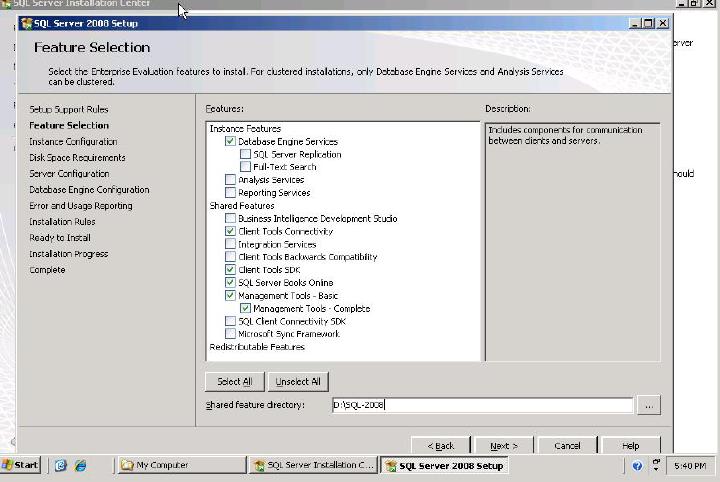Select Feature Selection step in sidebar
The image size is (720, 482).
click(x=69, y=125)
